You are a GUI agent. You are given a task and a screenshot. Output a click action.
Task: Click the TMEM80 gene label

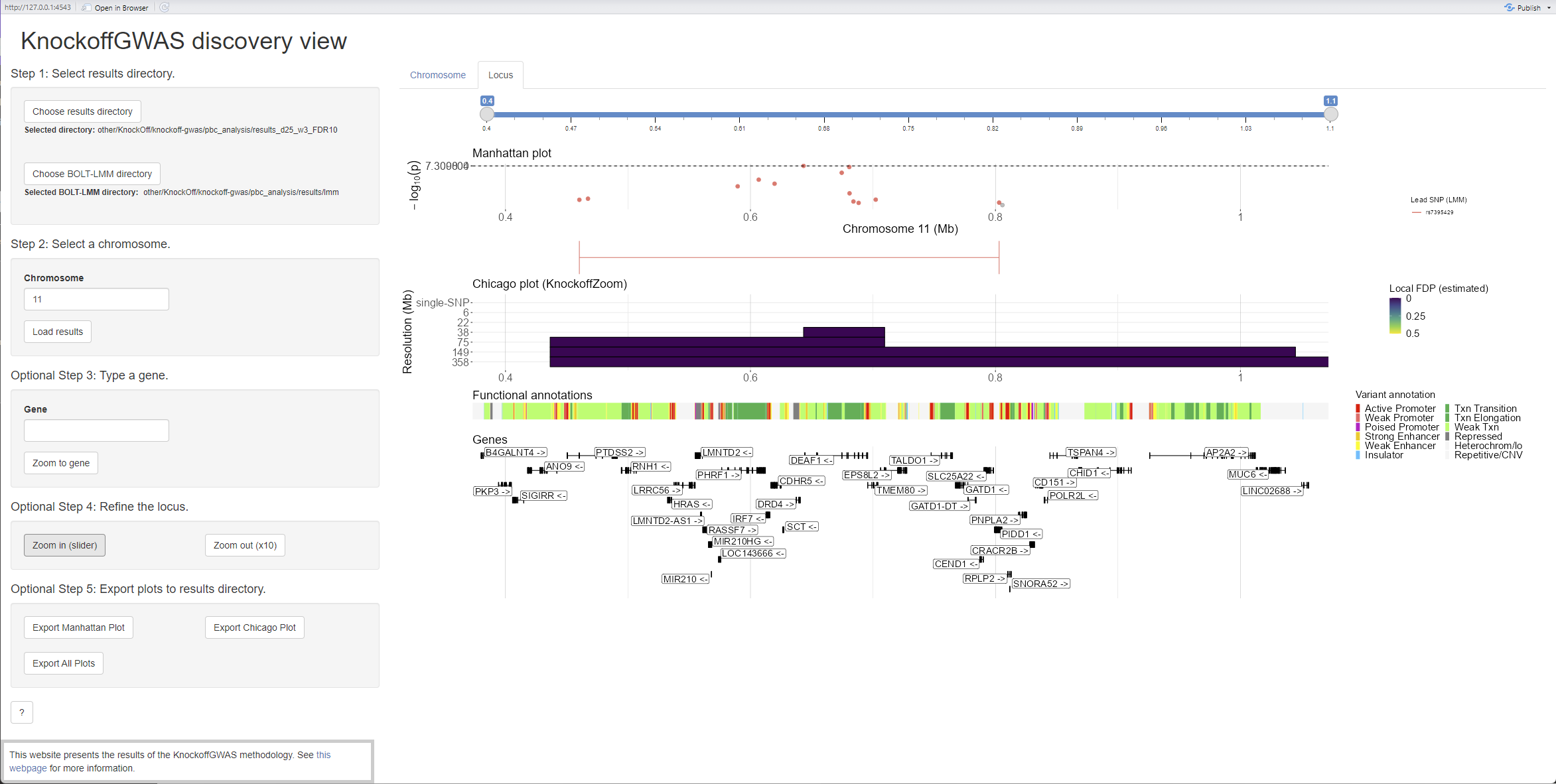tap(901, 490)
